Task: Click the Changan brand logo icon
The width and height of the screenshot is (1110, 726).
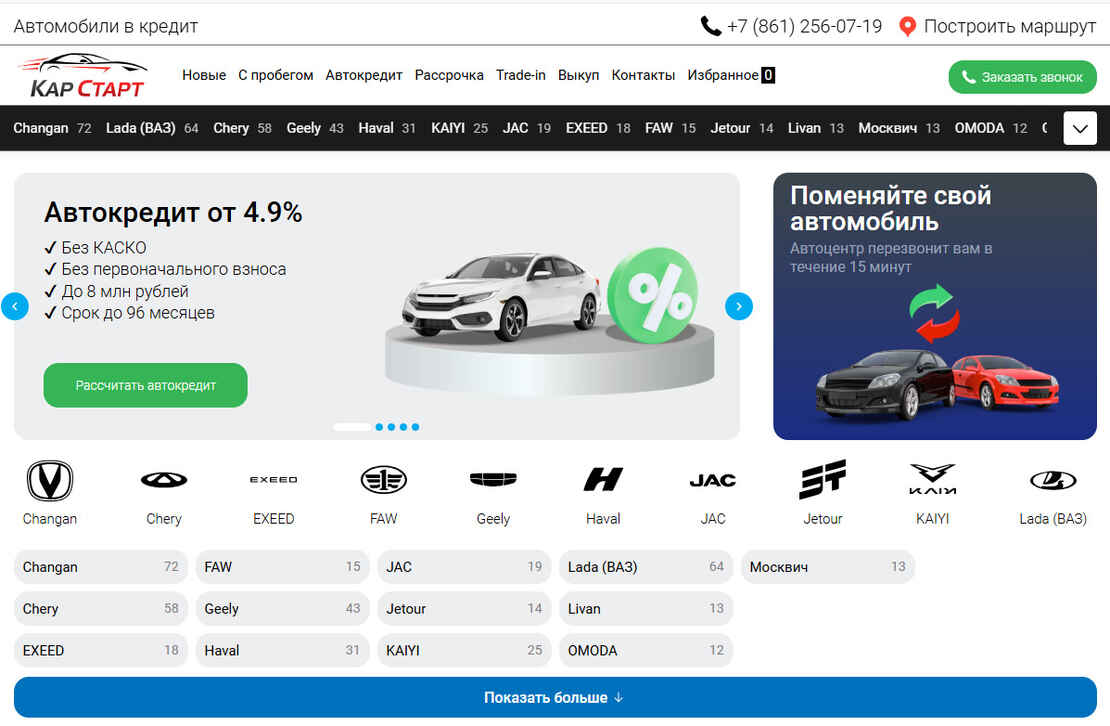Action: click(x=49, y=481)
